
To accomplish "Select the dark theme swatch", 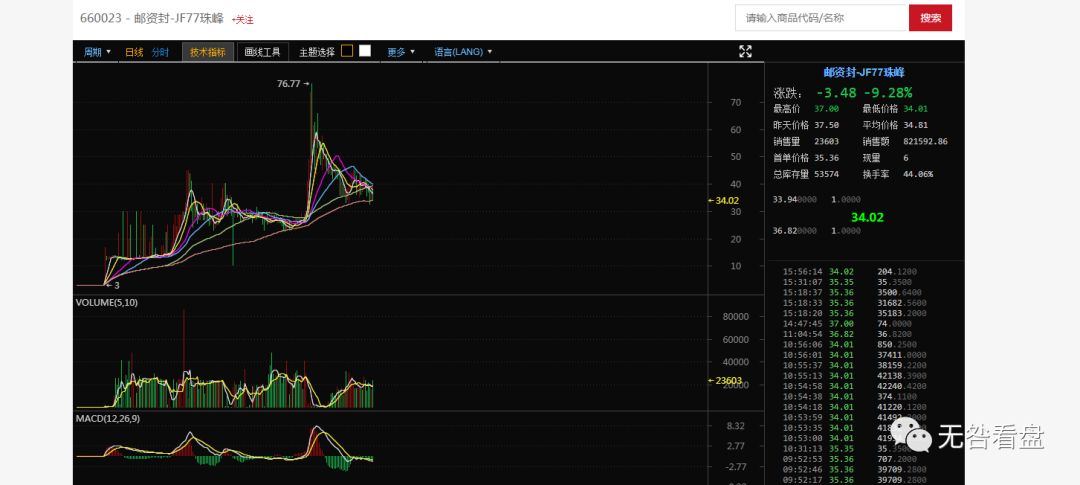I will click(x=347, y=51).
